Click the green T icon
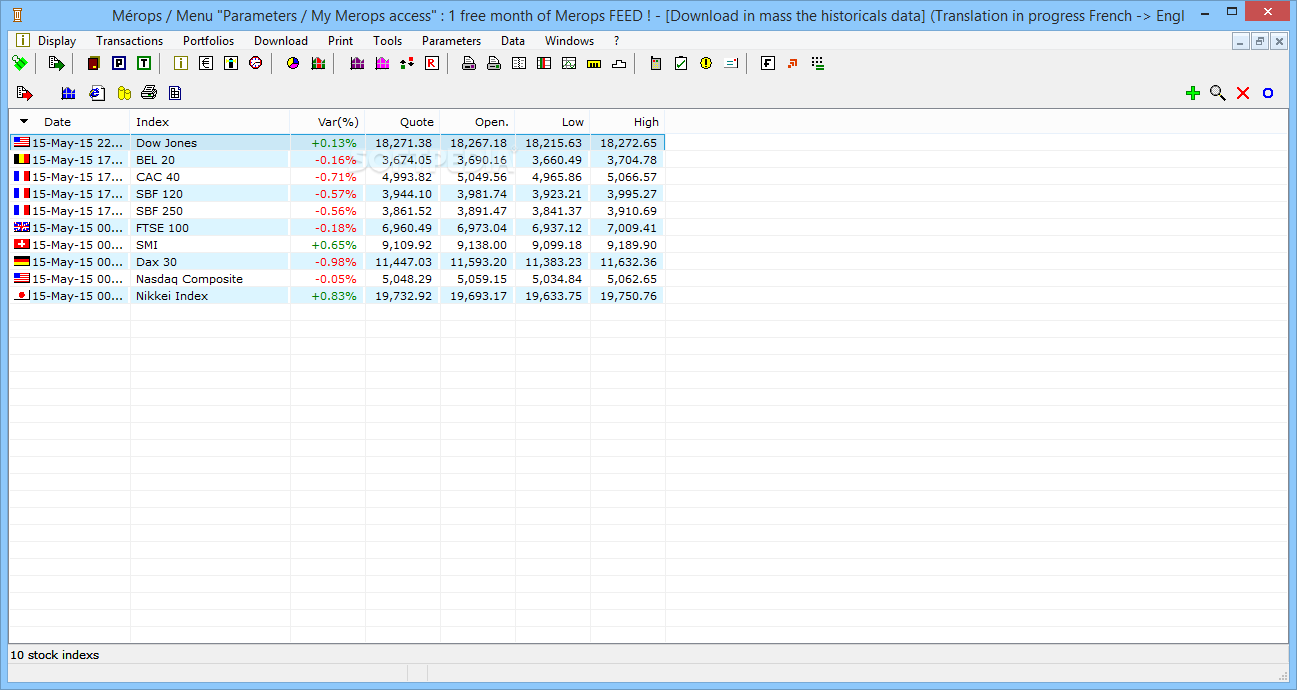The height and width of the screenshot is (690, 1297). click(144, 63)
